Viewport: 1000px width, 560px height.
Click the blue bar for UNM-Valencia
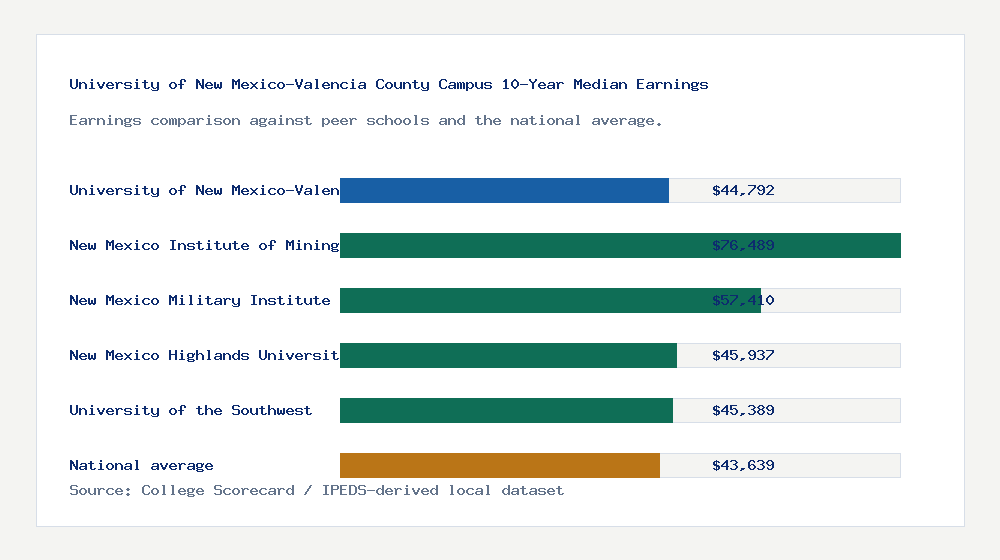coord(504,190)
